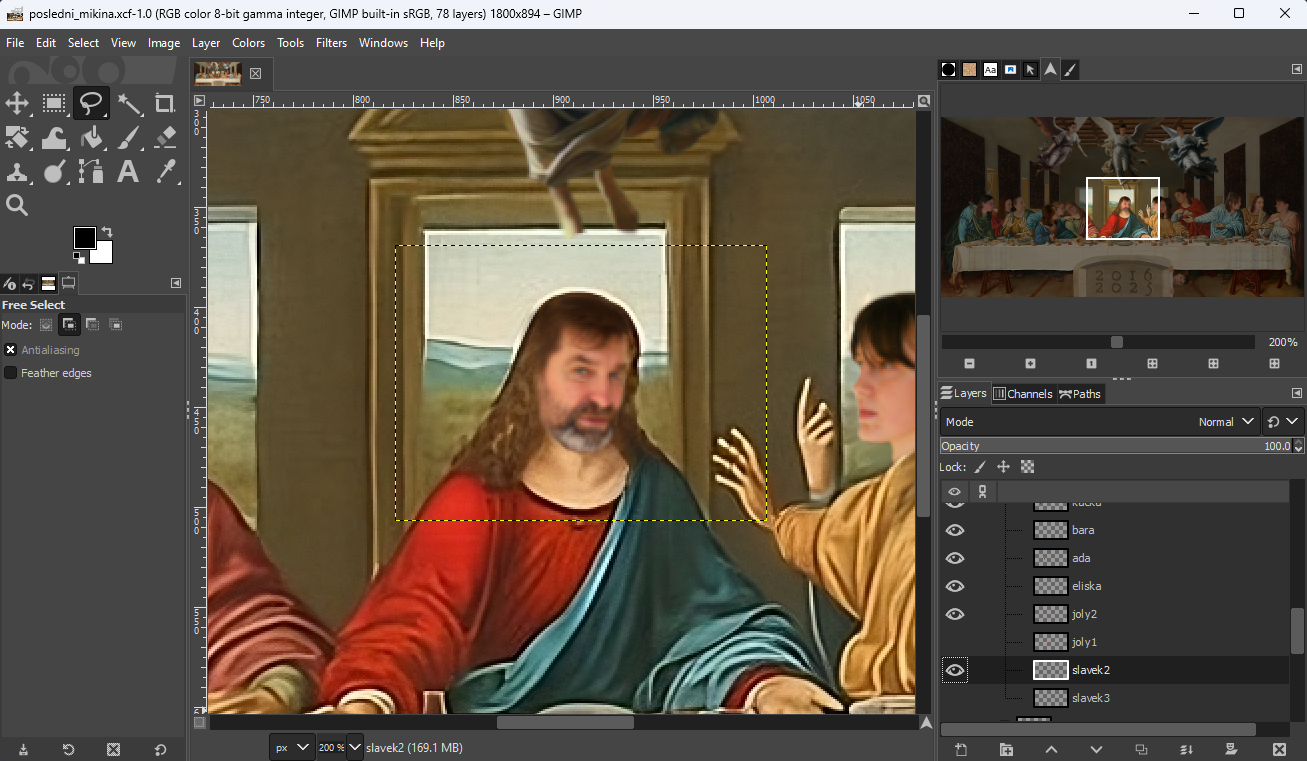Toggle lock pixels on the layer
Image resolution: width=1307 pixels, height=761 pixels.
point(980,467)
